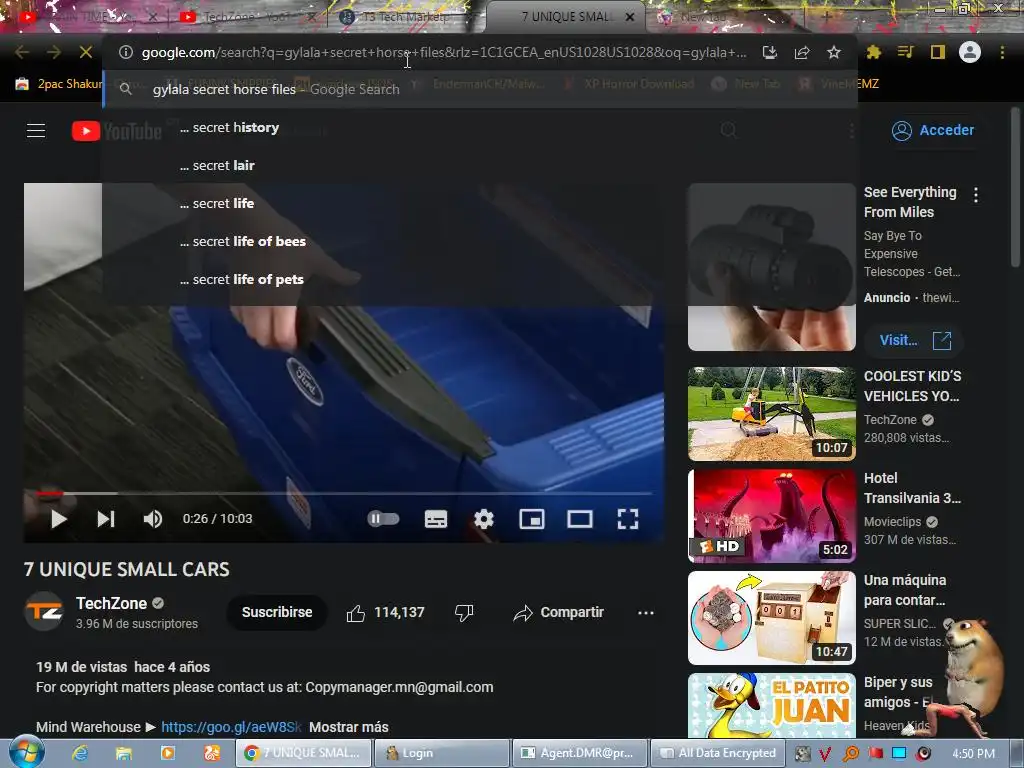Image resolution: width=1024 pixels, height=768 pixels.
Task: Toggle subtitles/closed captions in the player
Action: coord(436,519)
